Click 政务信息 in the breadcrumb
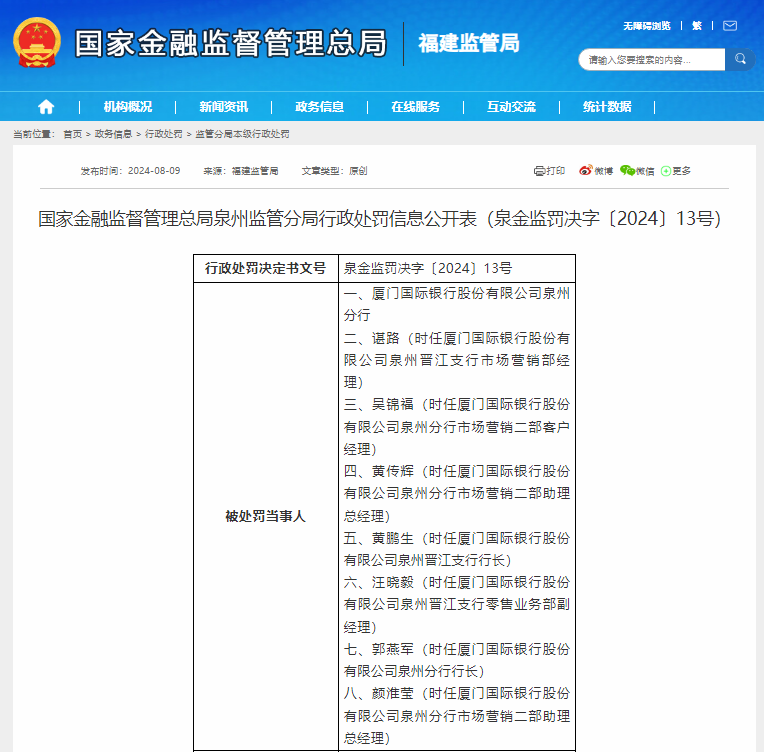The height and width of the screenshot is (752, 764). coord(113,134)
